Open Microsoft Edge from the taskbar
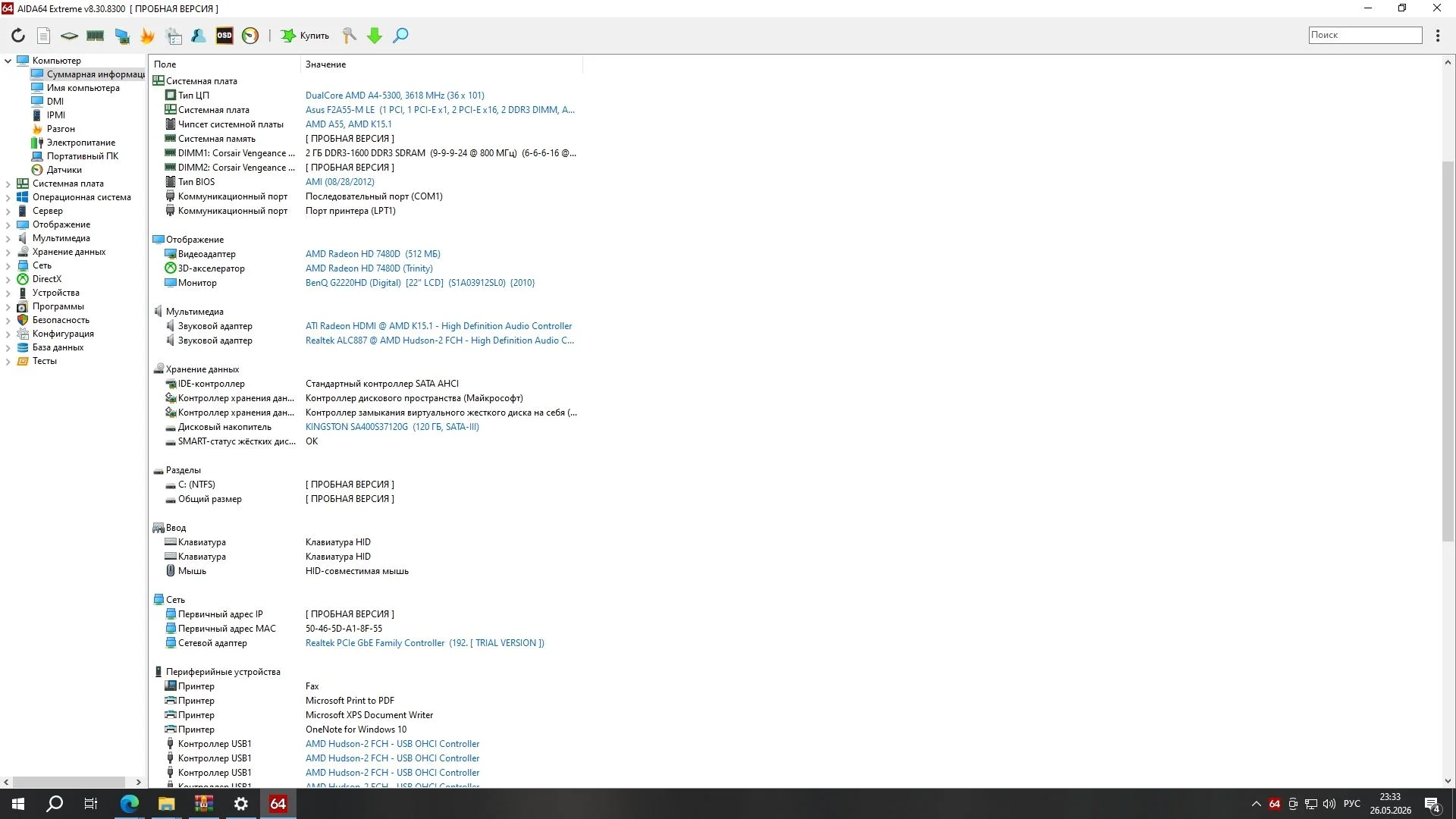 coord(129,804)
